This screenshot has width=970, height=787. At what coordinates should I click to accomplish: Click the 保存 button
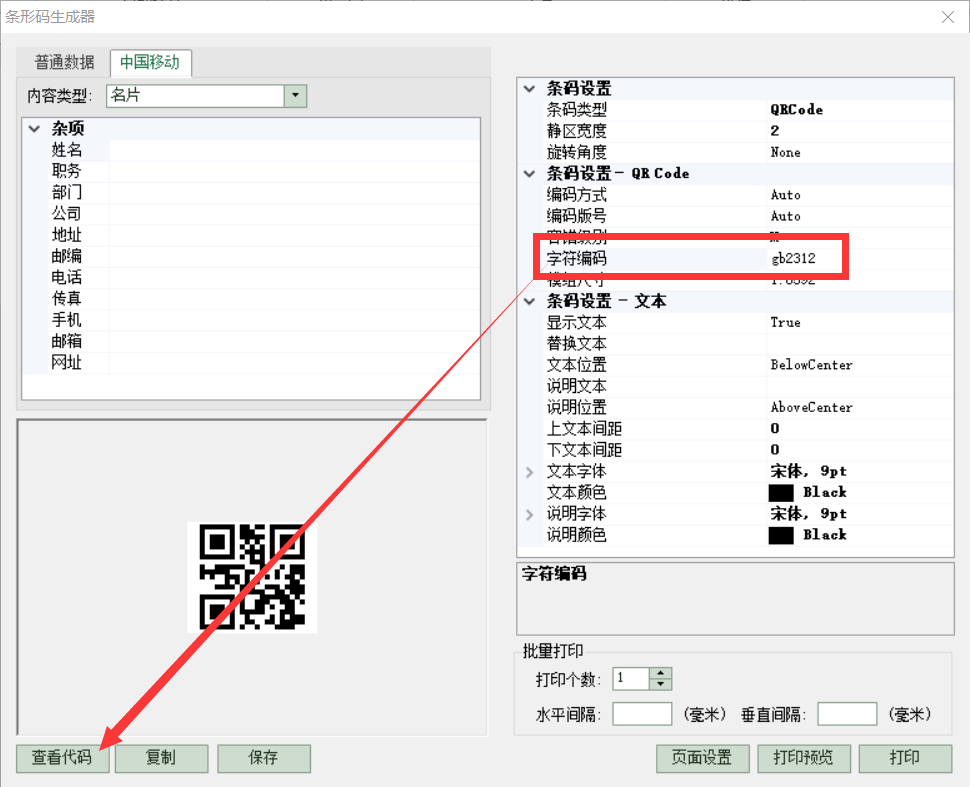pyautogui.click(x=264, y=758)
